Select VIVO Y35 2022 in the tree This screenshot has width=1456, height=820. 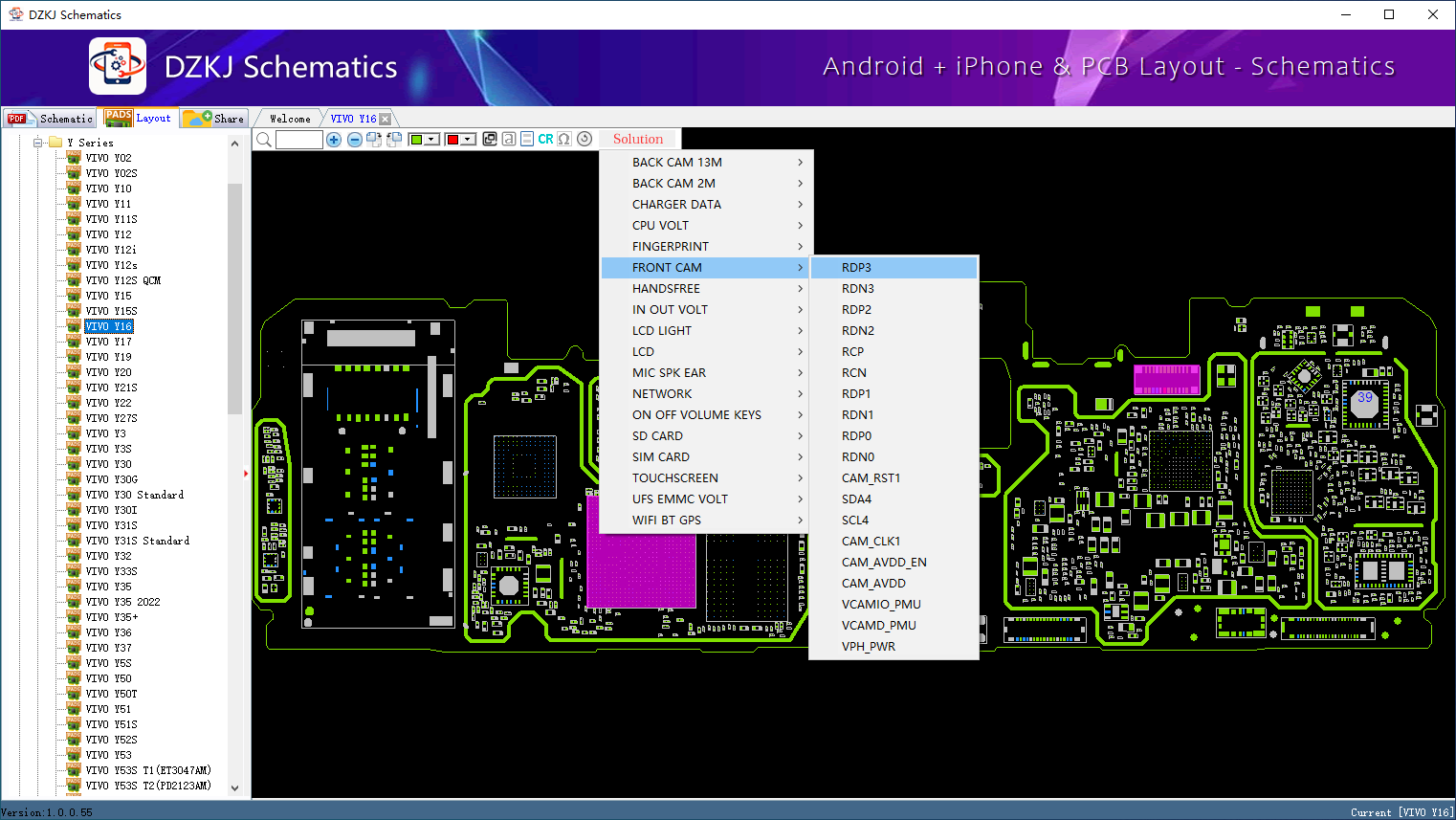(122, 602)
